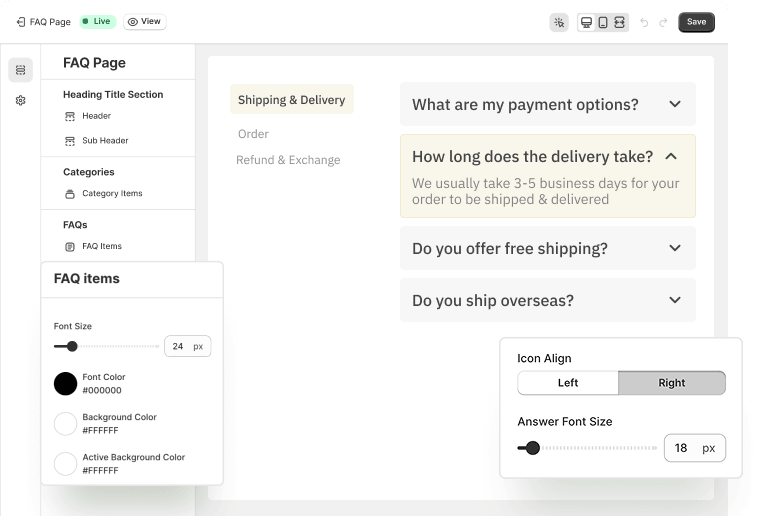Switch to mobile preview mode

click(603, 22)
